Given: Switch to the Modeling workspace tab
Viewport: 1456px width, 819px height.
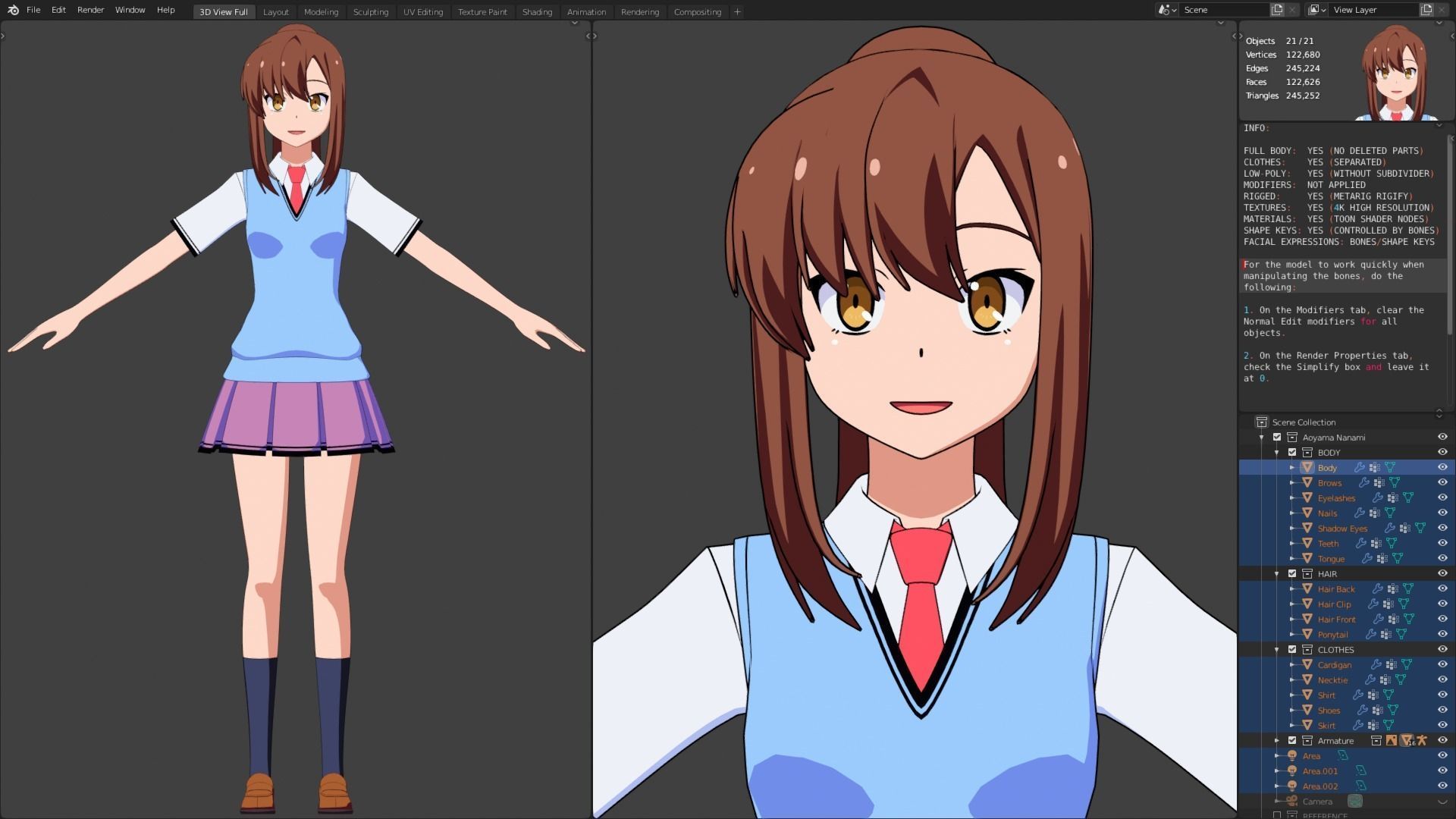Looking at the screenshot, I should pos(321,11).
